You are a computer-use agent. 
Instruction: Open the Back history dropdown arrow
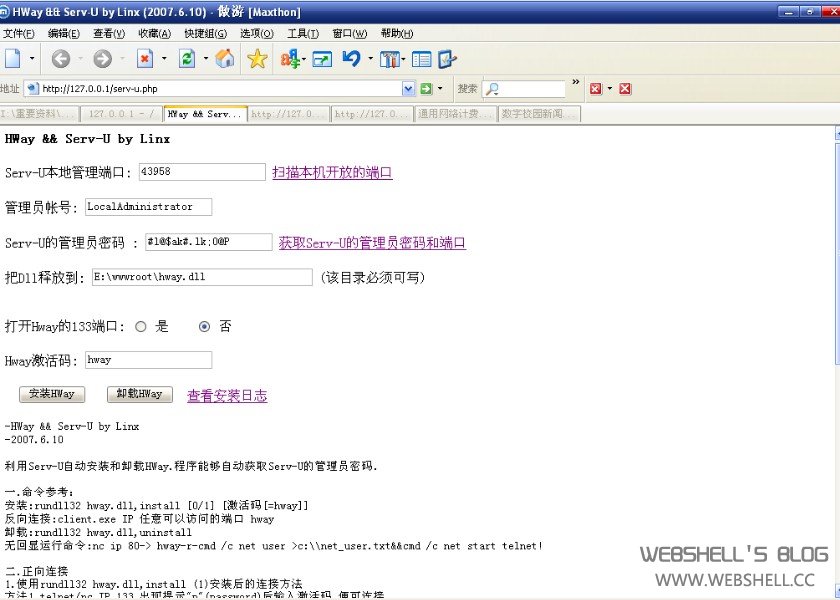coord(80,58)
